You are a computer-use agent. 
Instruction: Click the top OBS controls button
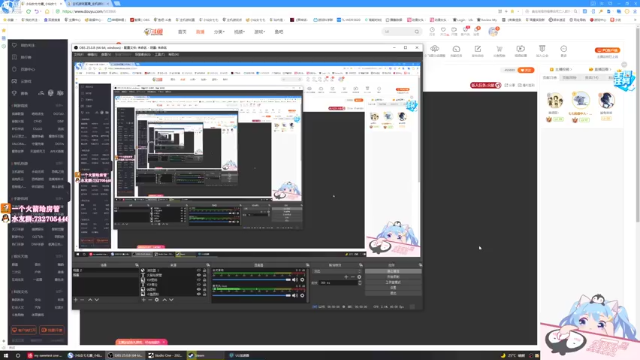(393, 271)
